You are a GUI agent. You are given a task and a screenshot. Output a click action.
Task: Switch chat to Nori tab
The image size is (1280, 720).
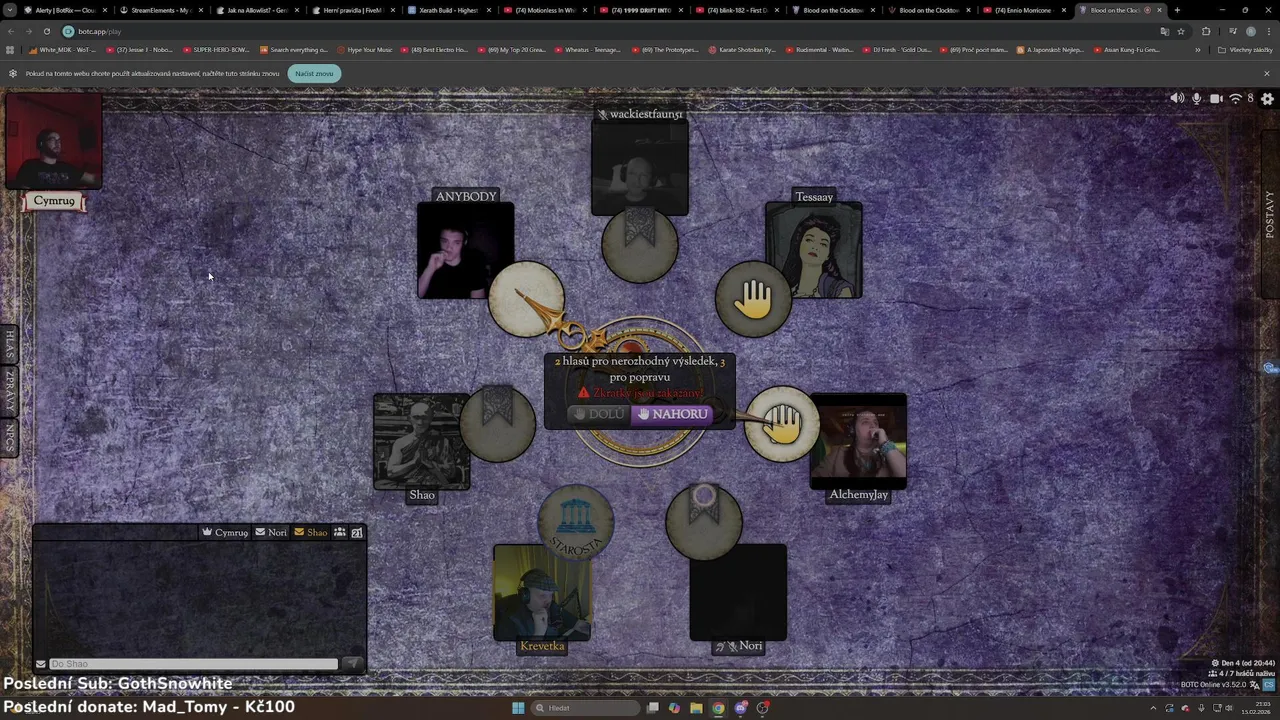(271, 532)
